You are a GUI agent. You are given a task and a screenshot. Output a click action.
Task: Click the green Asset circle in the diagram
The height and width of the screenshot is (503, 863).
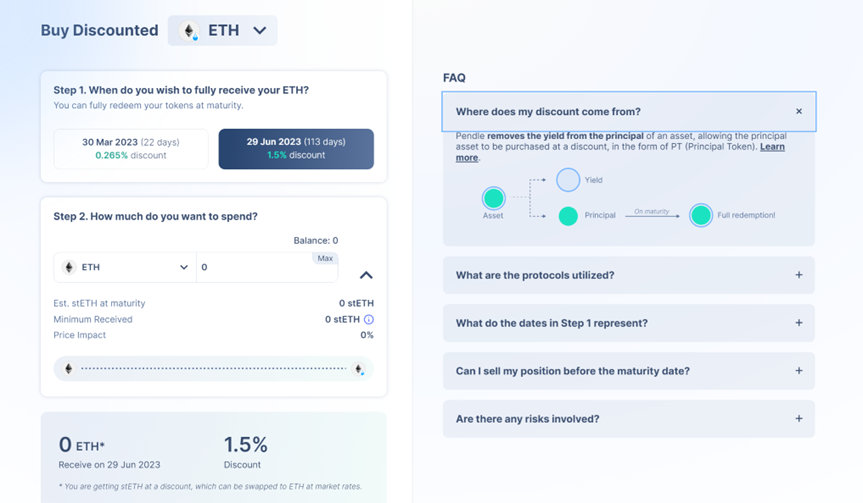click(x=494, y=198)
